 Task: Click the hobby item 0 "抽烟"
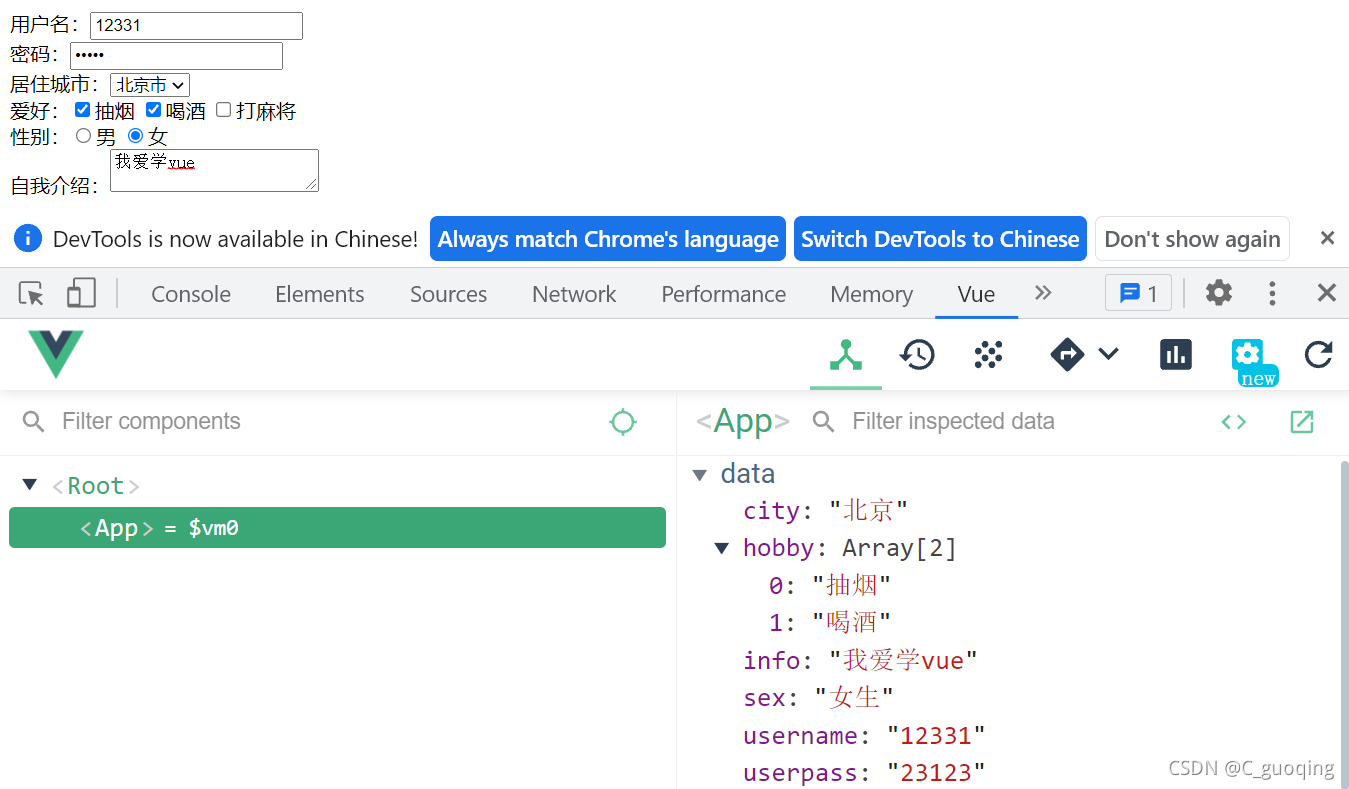tap(852, 585)
